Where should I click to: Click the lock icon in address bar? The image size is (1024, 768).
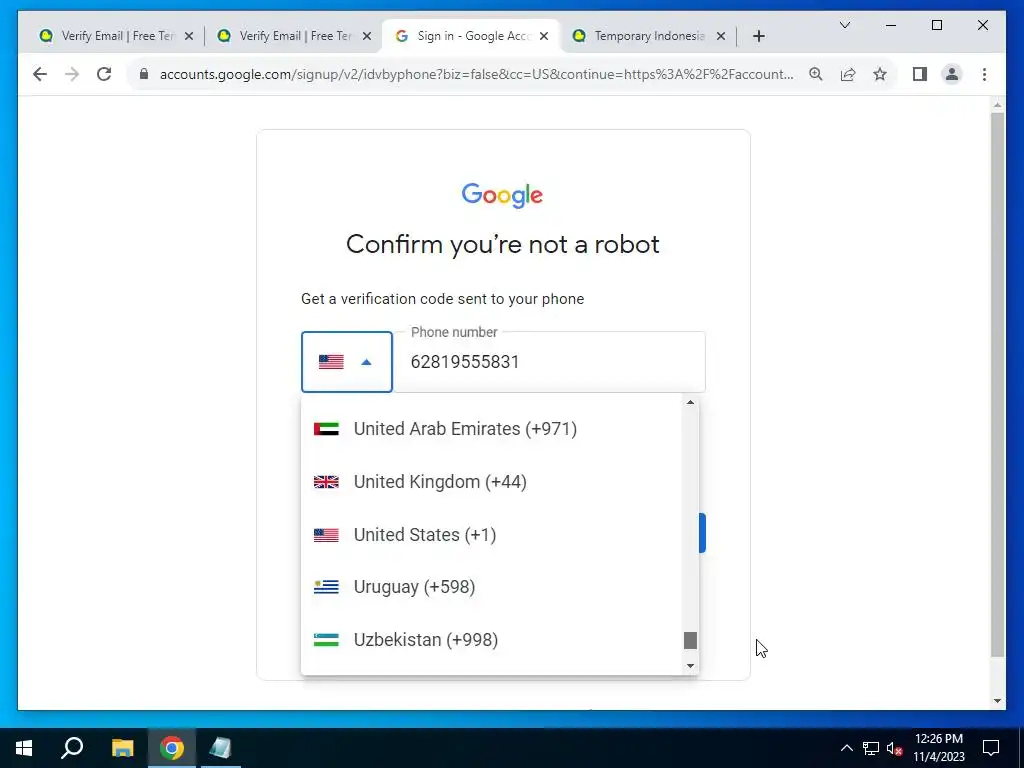(x=144, y=74)
